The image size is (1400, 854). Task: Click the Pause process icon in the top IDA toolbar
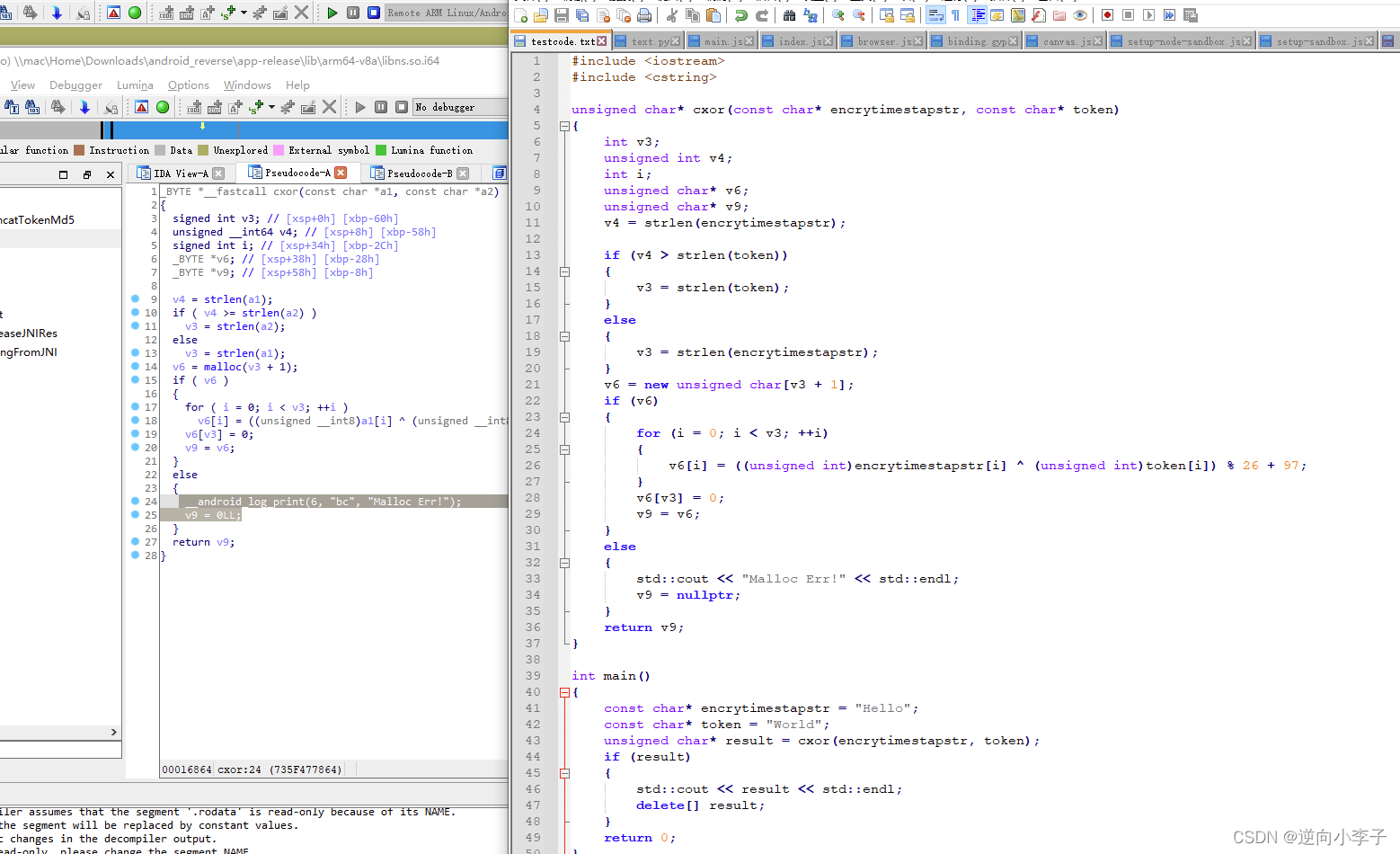(353, 13)
